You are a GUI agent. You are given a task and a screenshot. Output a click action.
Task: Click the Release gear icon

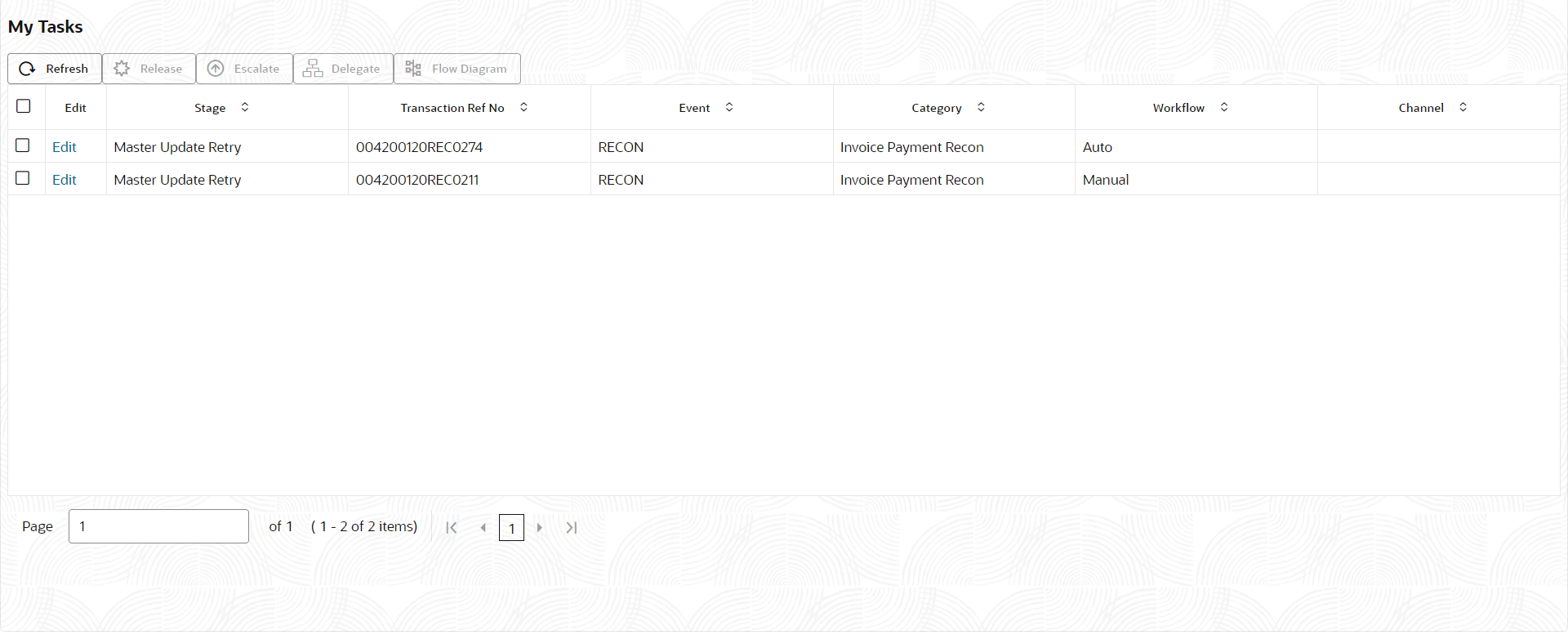point(122,69)
